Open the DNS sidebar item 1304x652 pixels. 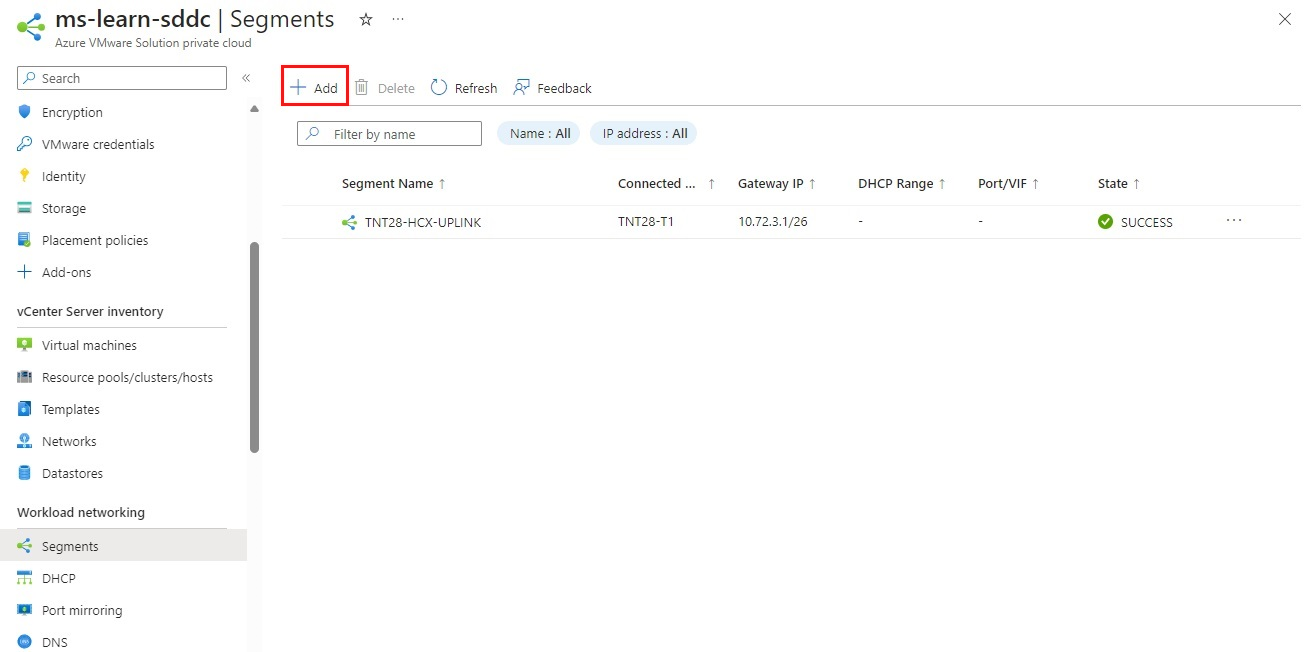55,641
